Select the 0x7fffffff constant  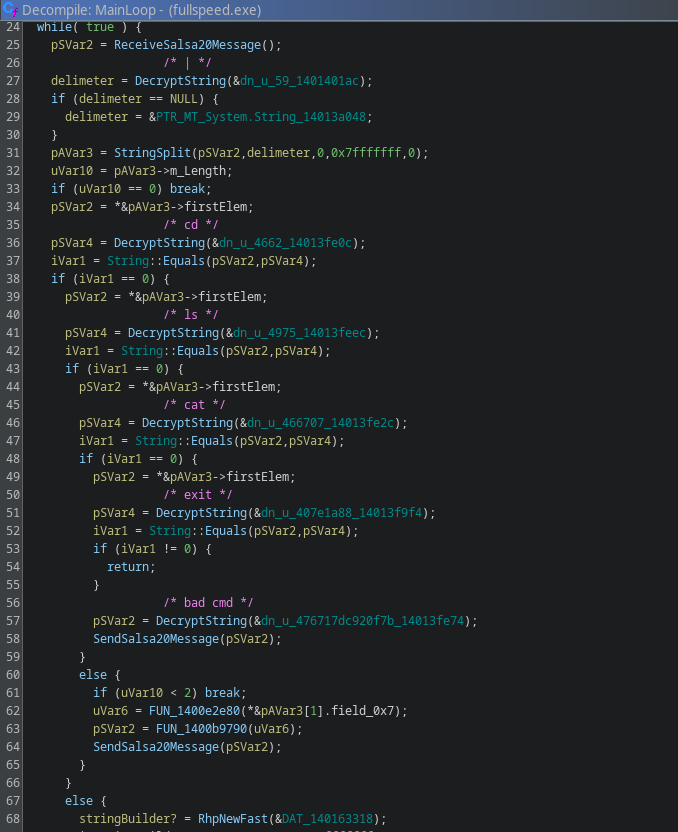(366, 153)
